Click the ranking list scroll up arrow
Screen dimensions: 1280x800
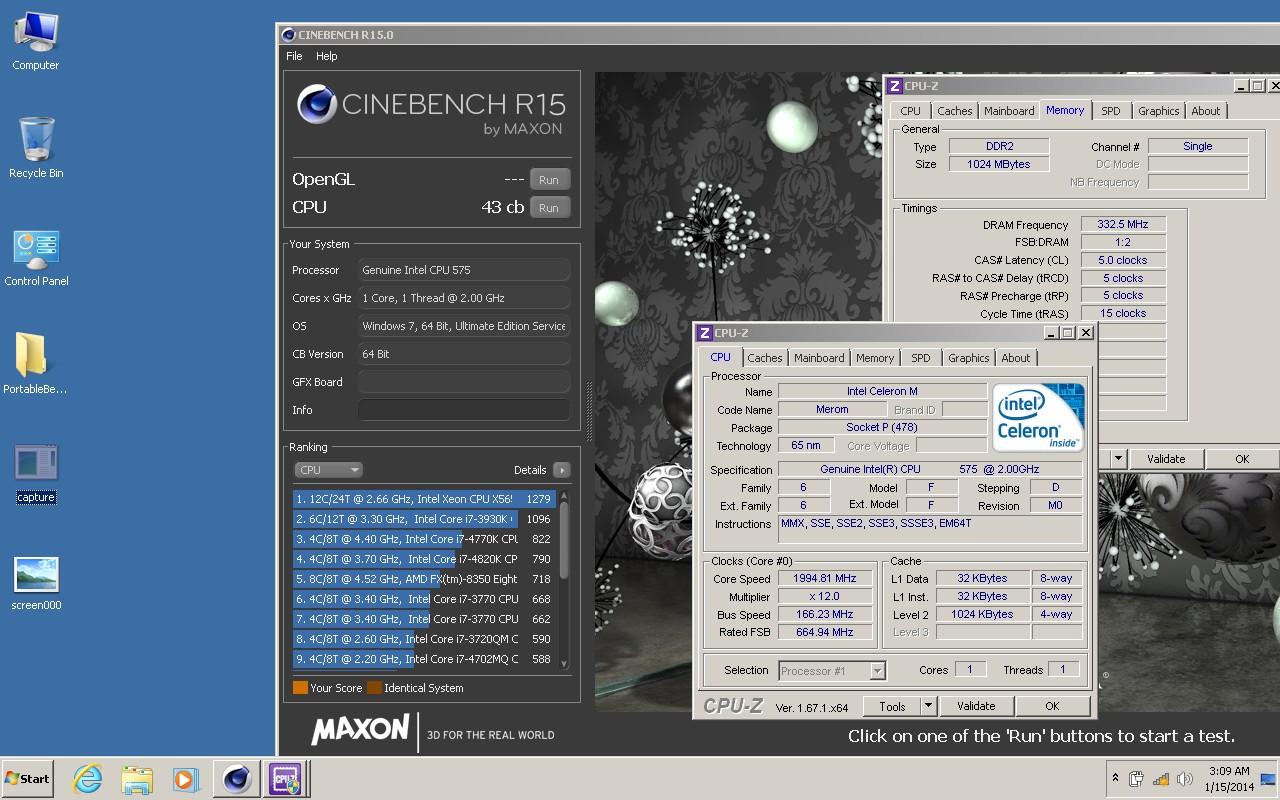click(564, 496)
